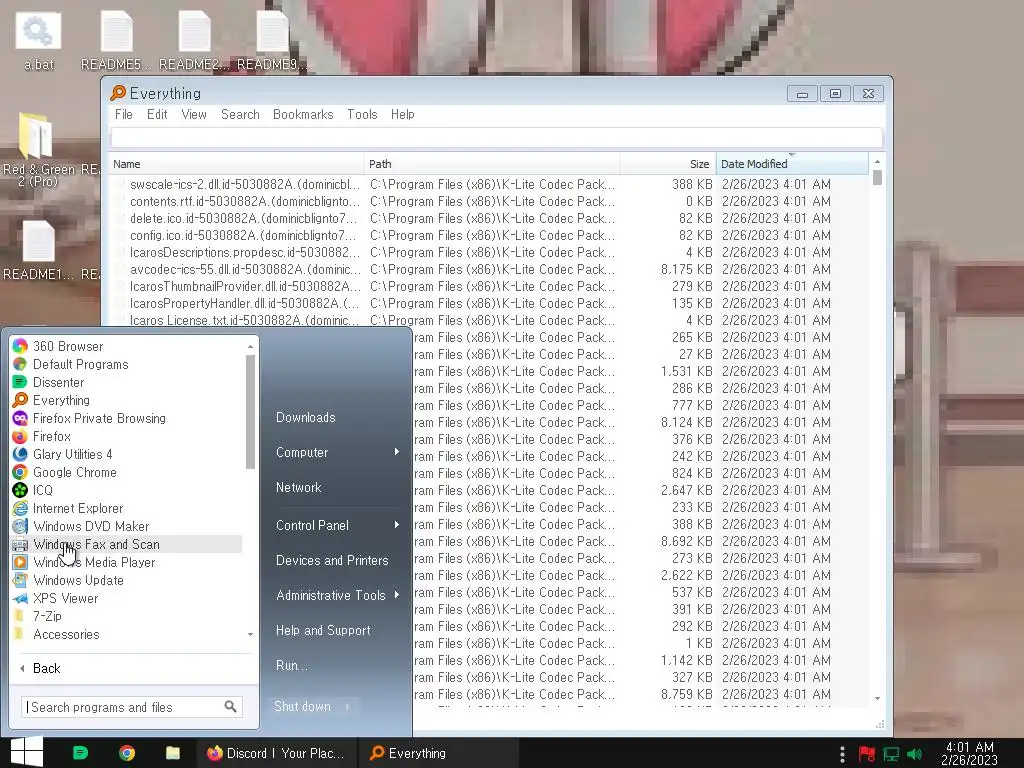This screenshot has width=1024, height=768.
Task: Open the Search menu in Everything
Action: [240, 114]
